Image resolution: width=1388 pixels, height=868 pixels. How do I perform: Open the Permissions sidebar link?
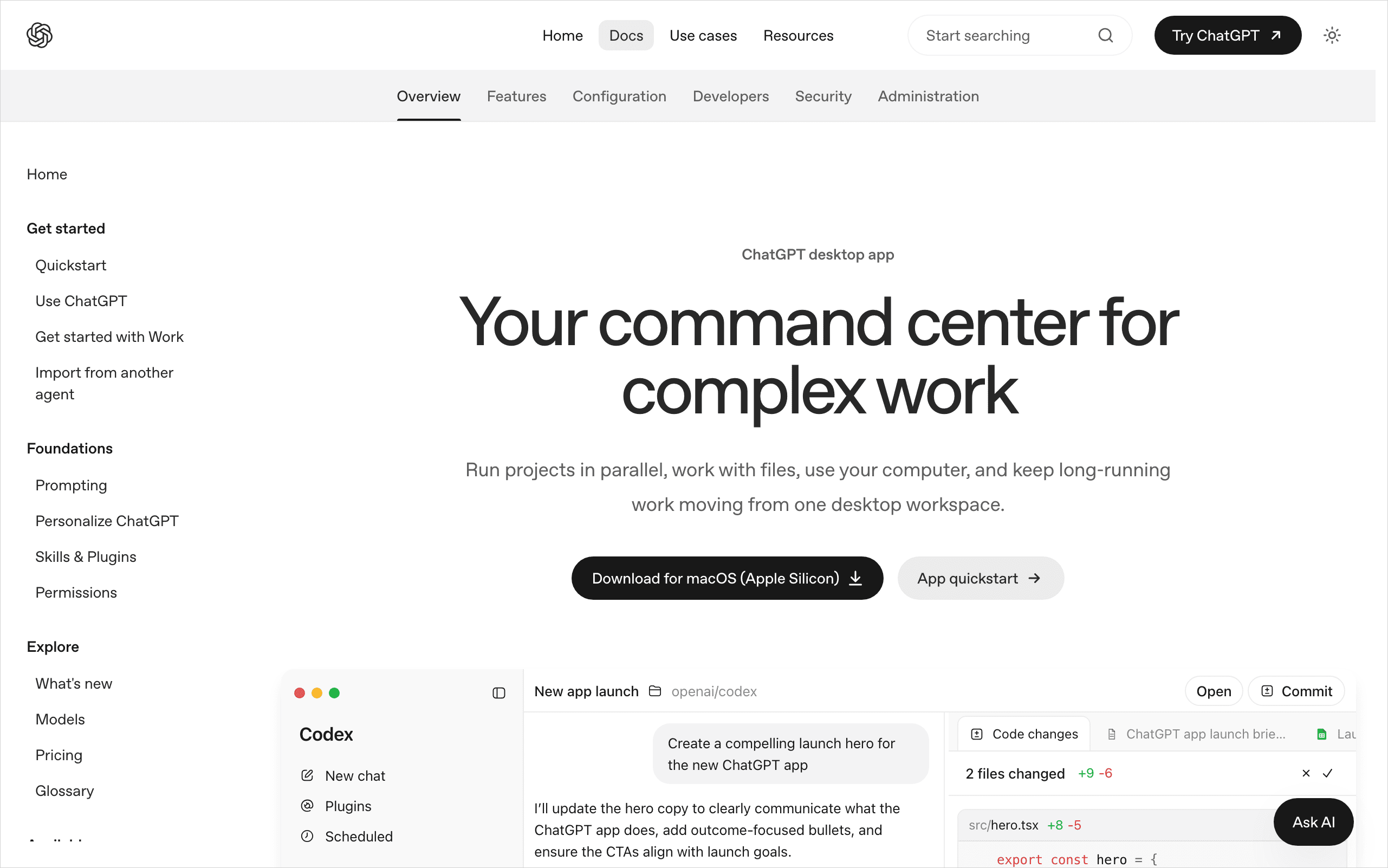[x=76, y=592]
